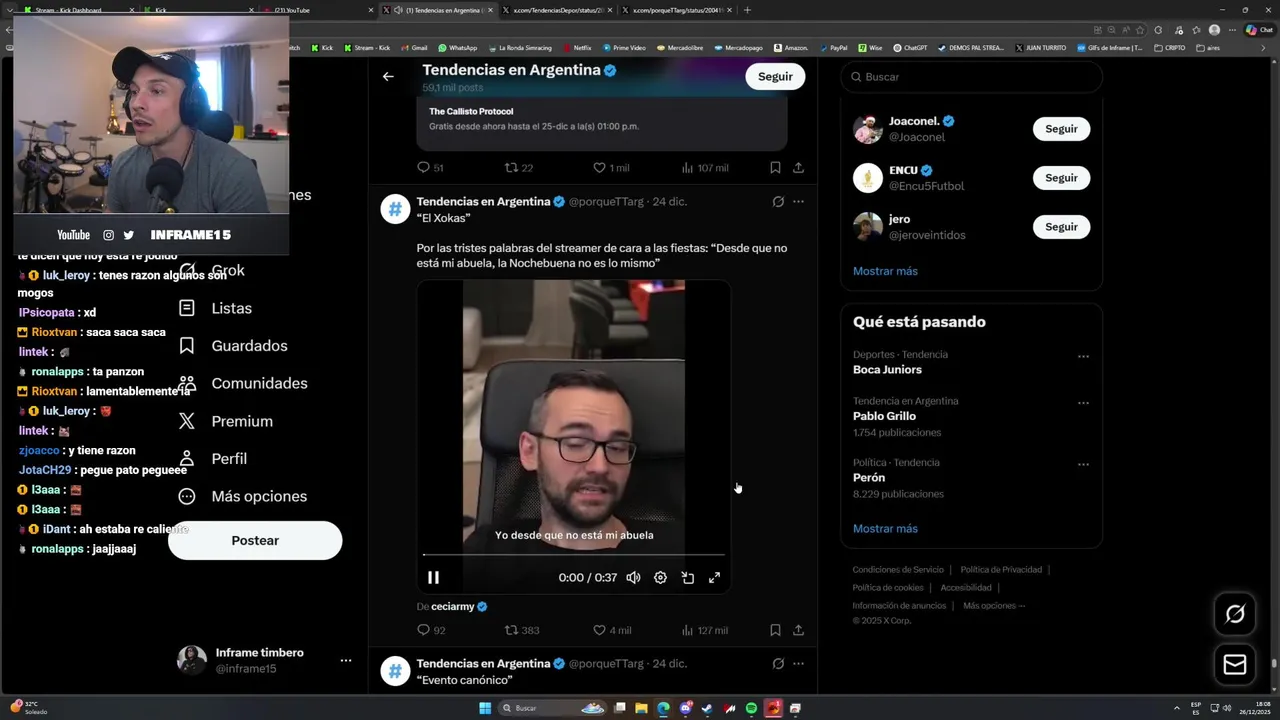Open Discord from the taskbar

[x=686, y=708]
